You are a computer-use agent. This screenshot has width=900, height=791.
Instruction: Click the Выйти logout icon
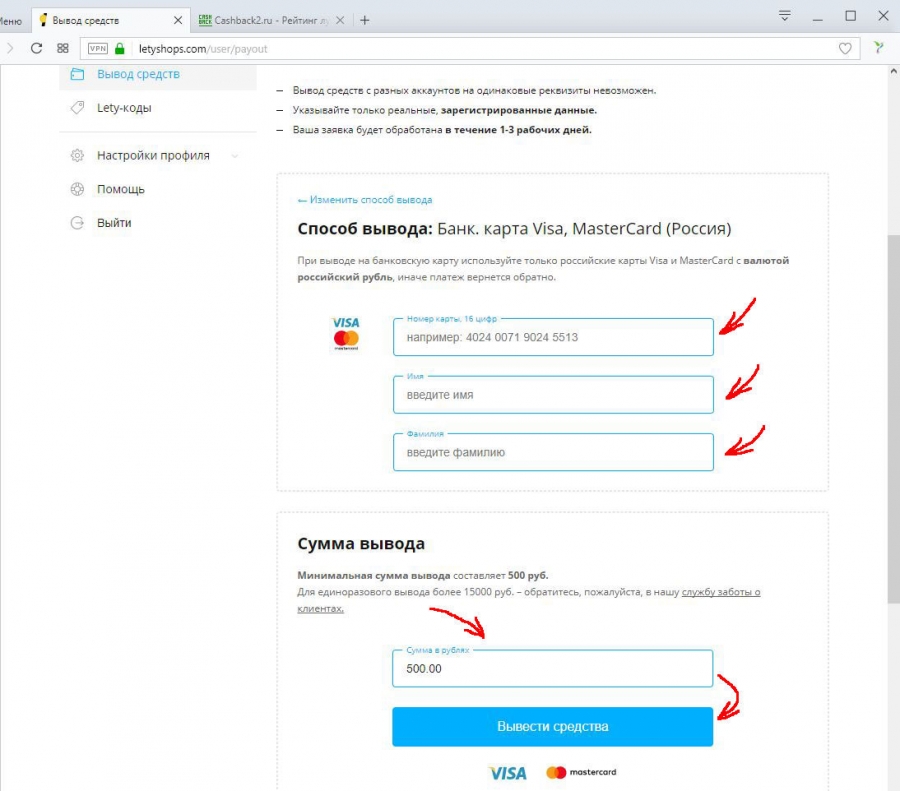(x=77, y=223)
